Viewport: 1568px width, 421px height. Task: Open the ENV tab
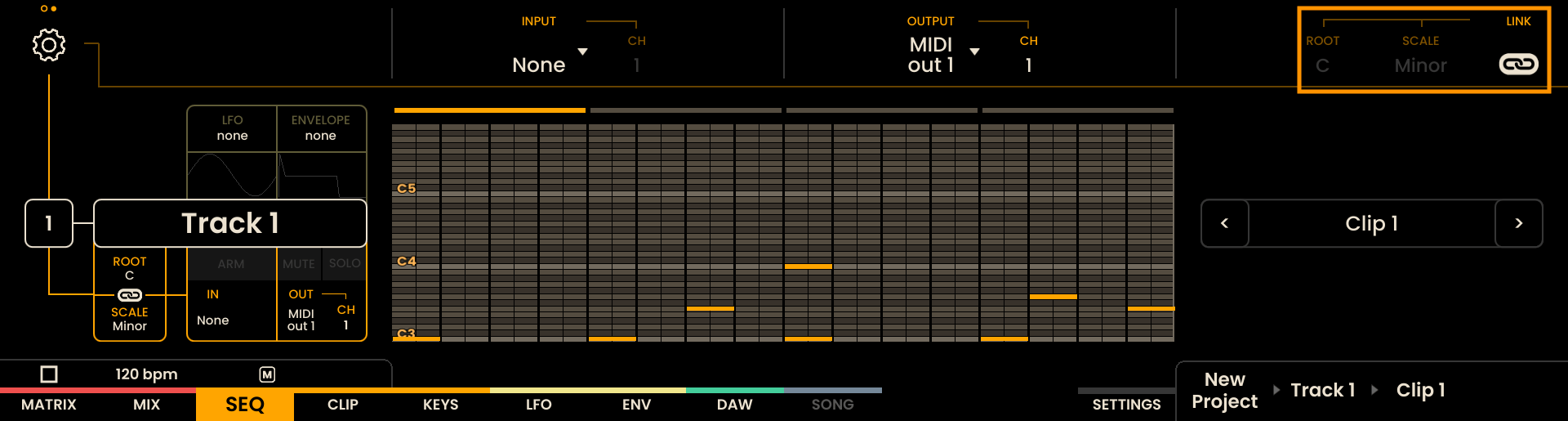[637, 405]
